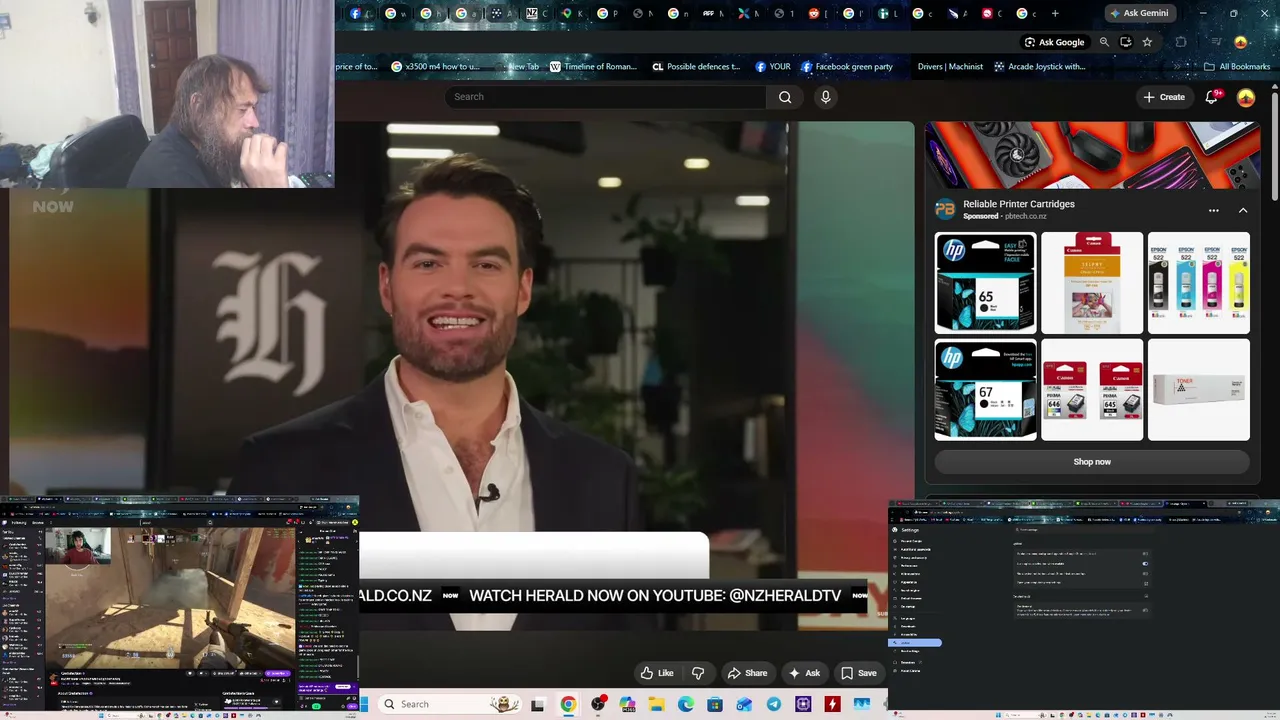The image size is (1280, 720).
Task: Open the red lightning-bolt app in taskbar
Action: 832,704
